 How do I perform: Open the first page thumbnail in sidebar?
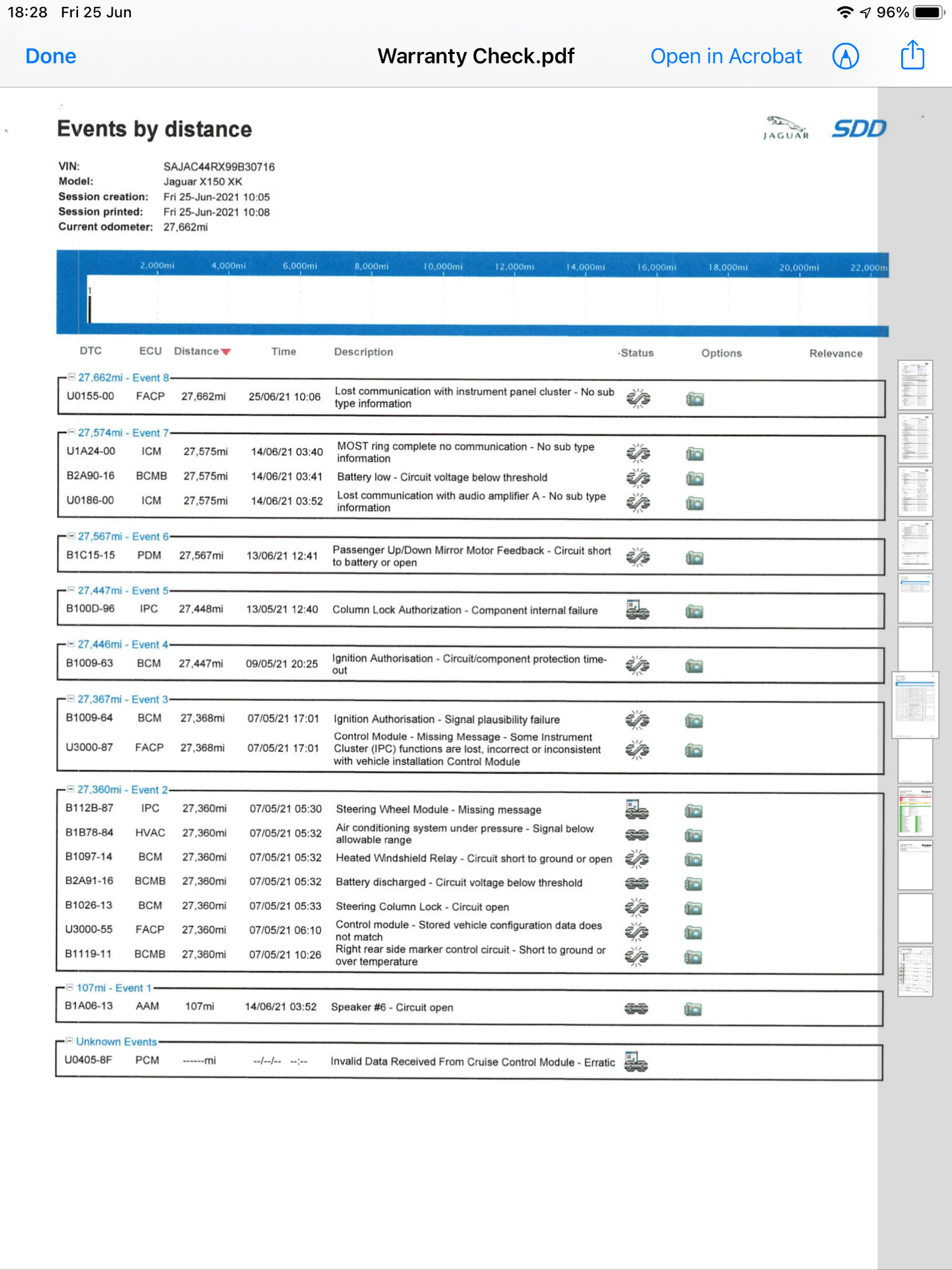coord(915,385)
